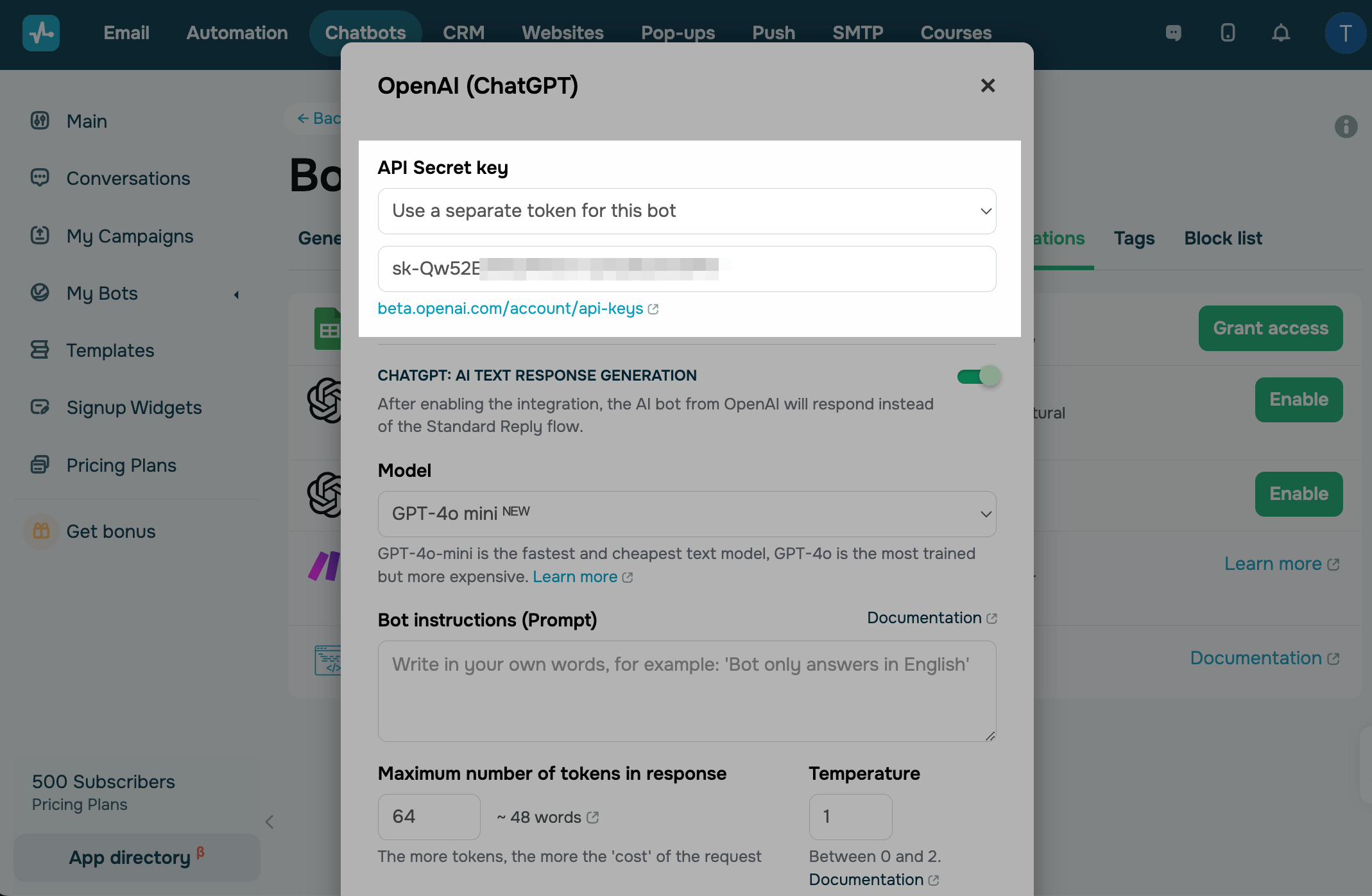The image size is (1372, 896).
Task: Click the Email navigation icon
Action: click(x=126, y=32)
